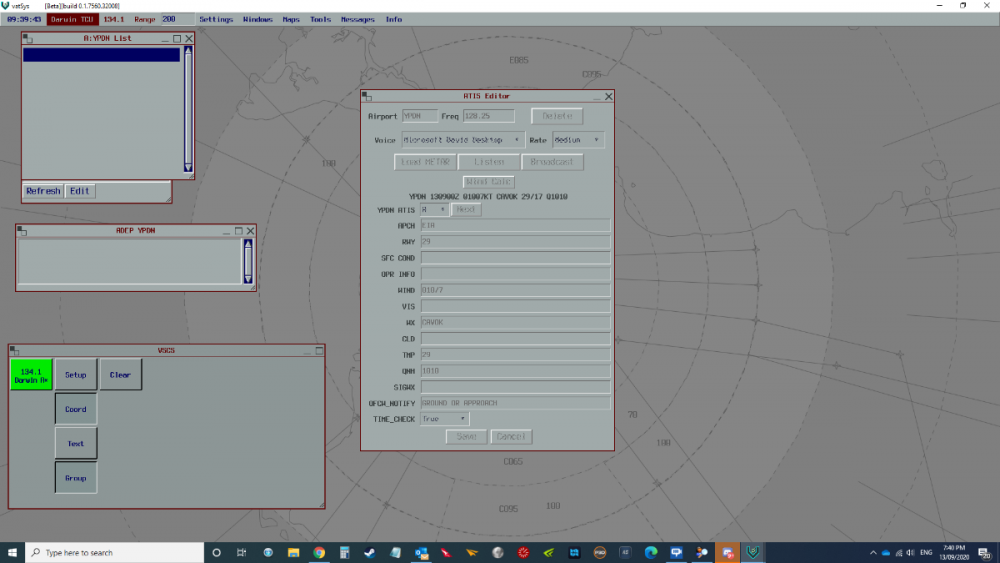Open the Settings menu

coord(216,19)
